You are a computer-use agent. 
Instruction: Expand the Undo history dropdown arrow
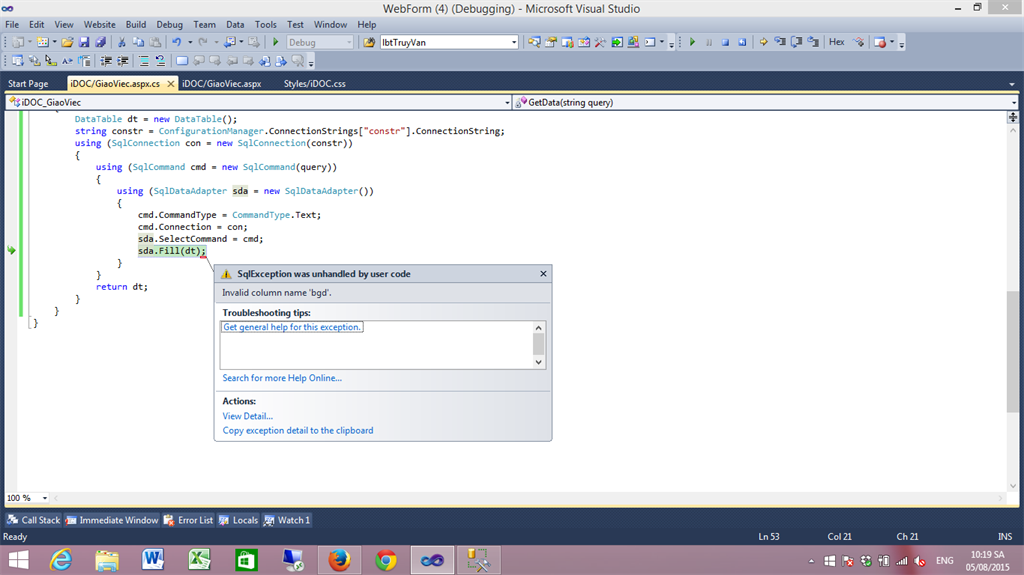(x=189, y=42)
